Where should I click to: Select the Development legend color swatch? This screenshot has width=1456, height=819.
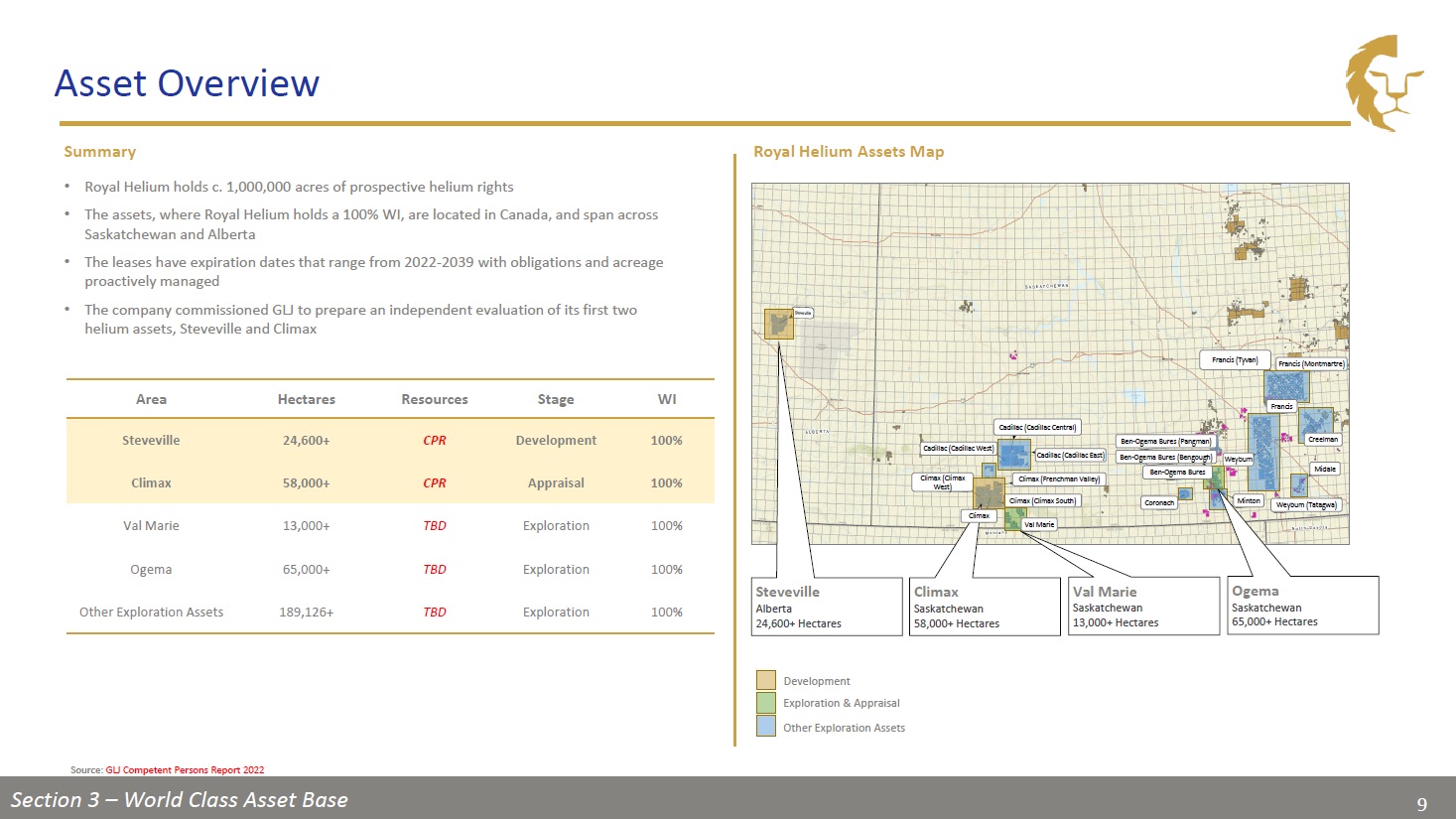tap(765, 680)
